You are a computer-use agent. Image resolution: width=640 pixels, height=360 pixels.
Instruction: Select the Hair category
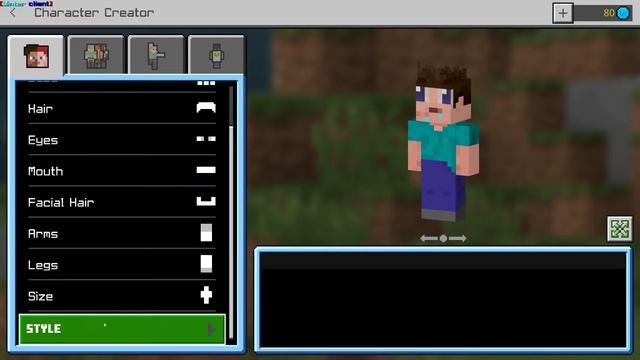(x=122, y=108)
